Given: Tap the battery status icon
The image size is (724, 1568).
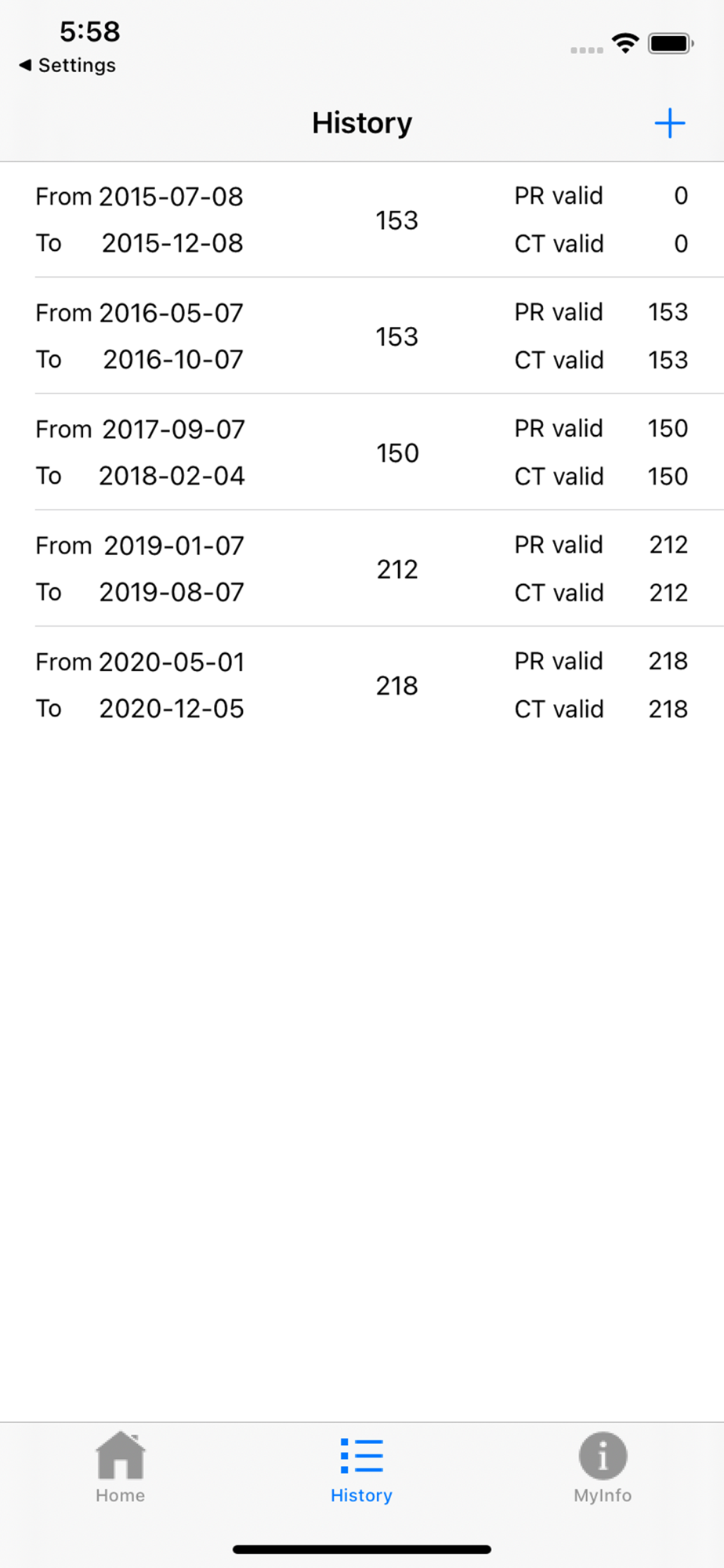Looking at the screenshot, I should pyautogui.click(x=670, y=43).
